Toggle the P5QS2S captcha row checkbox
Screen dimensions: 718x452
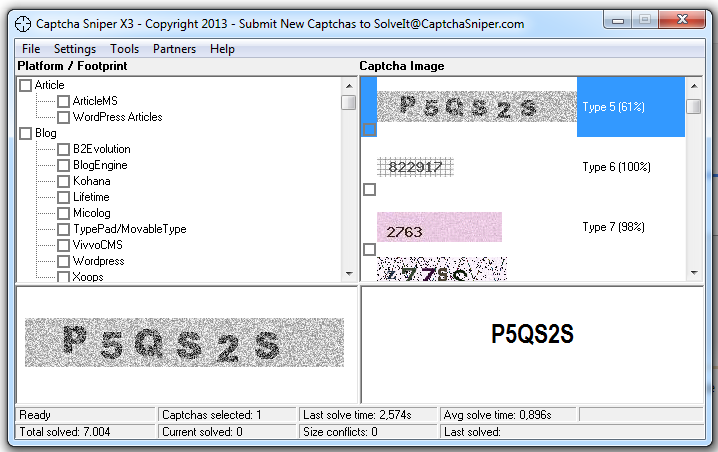[370, 130]
